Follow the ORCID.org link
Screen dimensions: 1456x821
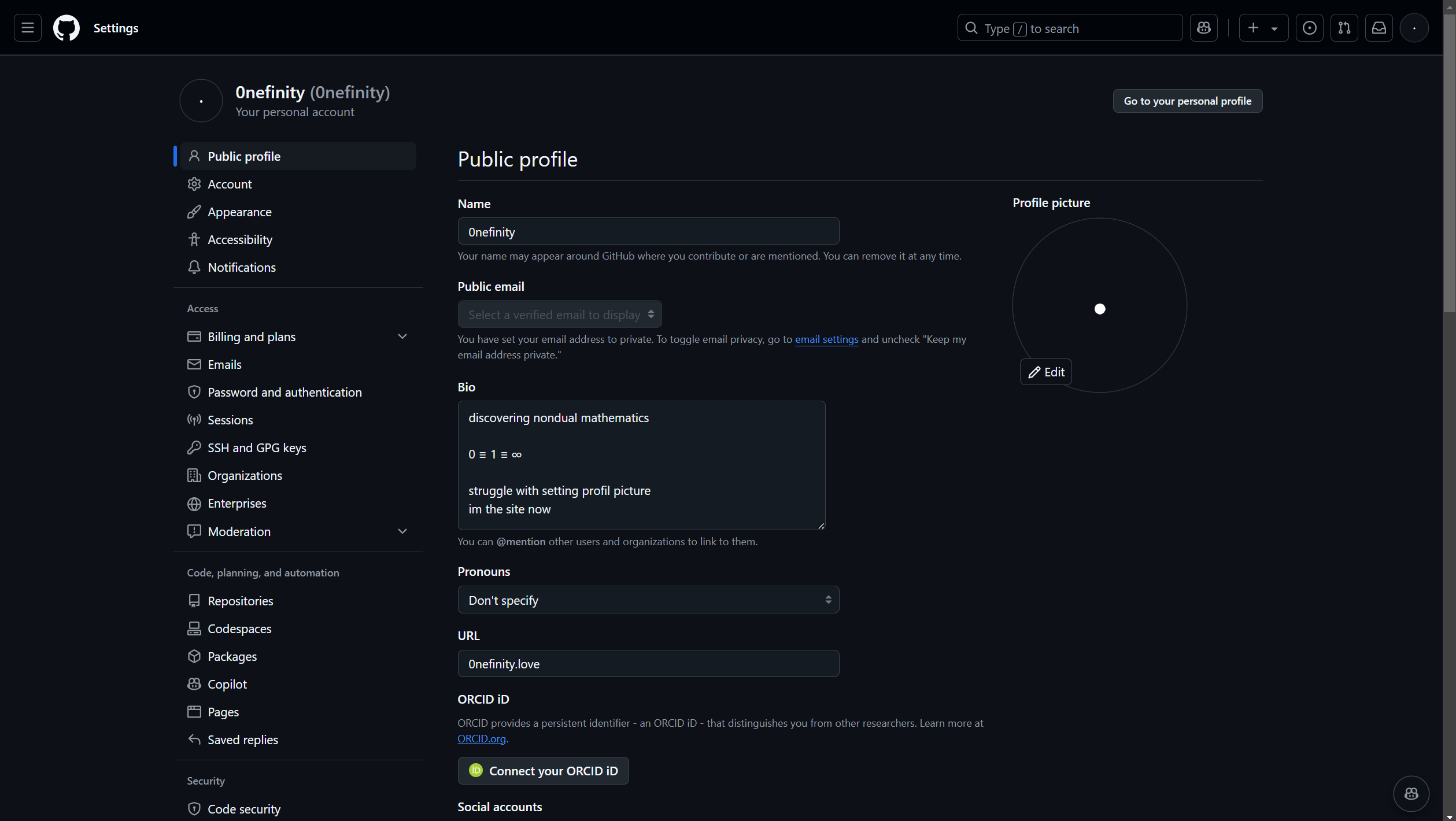click(x=482, y=738)
